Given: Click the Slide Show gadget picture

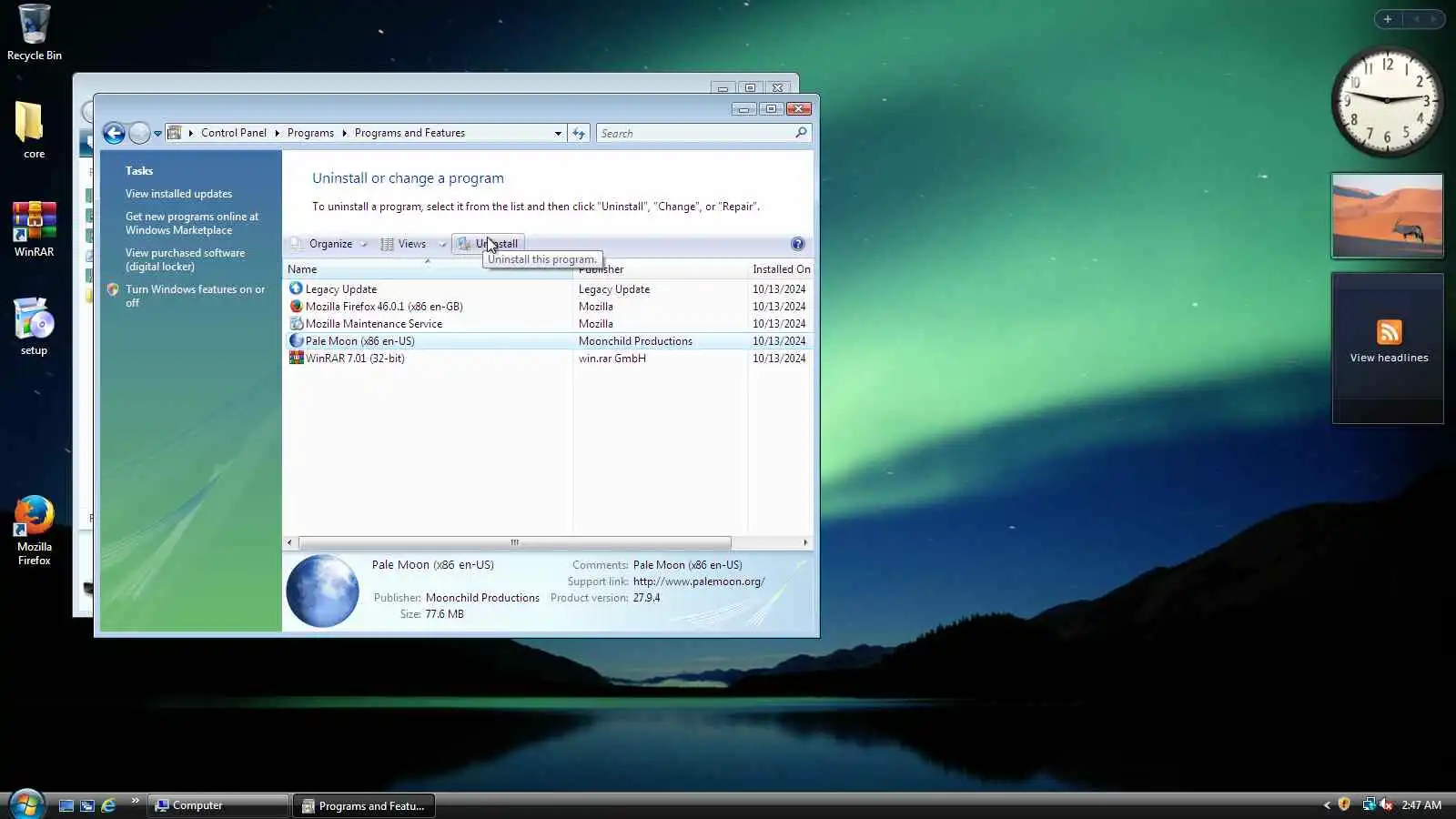Looking at the screenshot, I should (x=1387, y=216).
